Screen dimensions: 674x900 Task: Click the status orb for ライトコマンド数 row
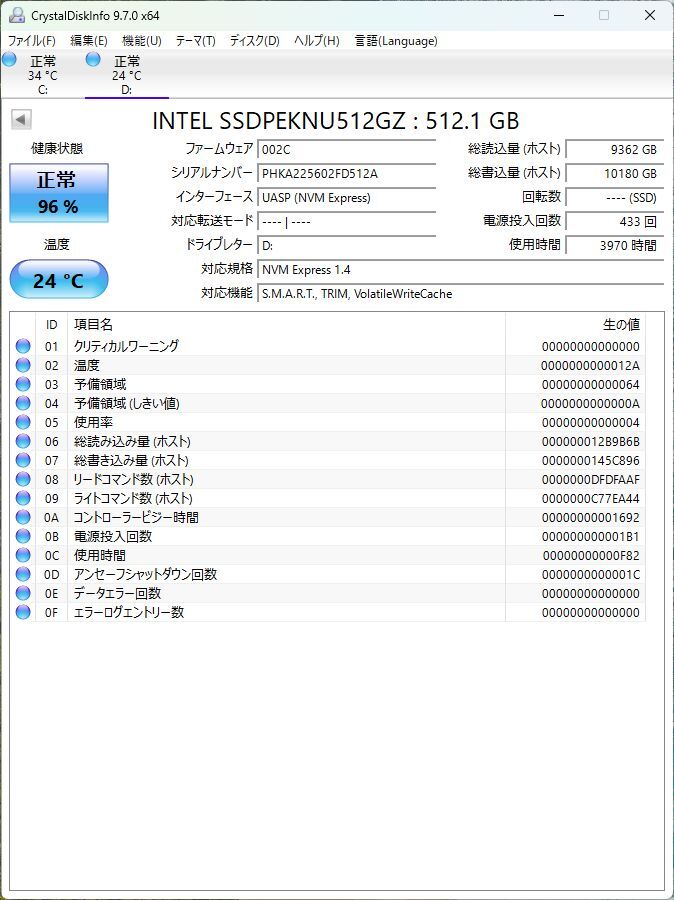pos(23,498)
